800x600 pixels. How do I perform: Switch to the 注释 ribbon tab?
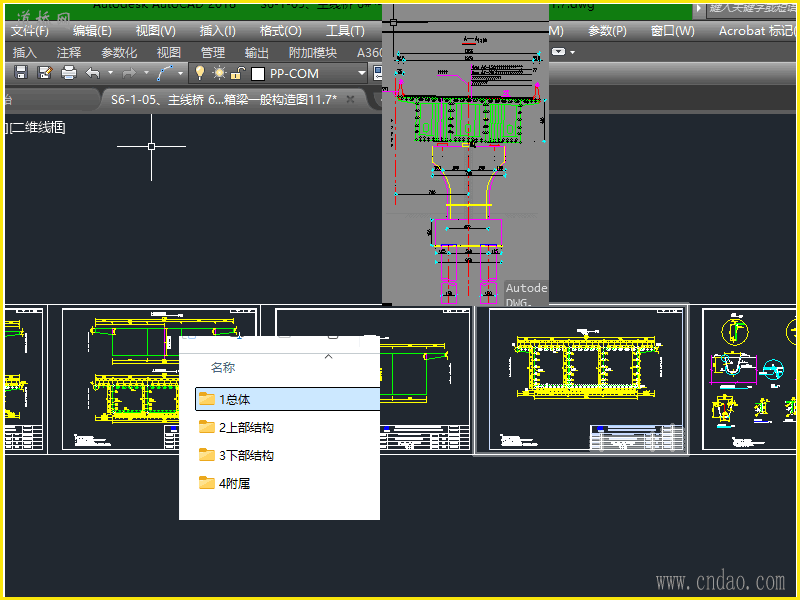(69, 52)
